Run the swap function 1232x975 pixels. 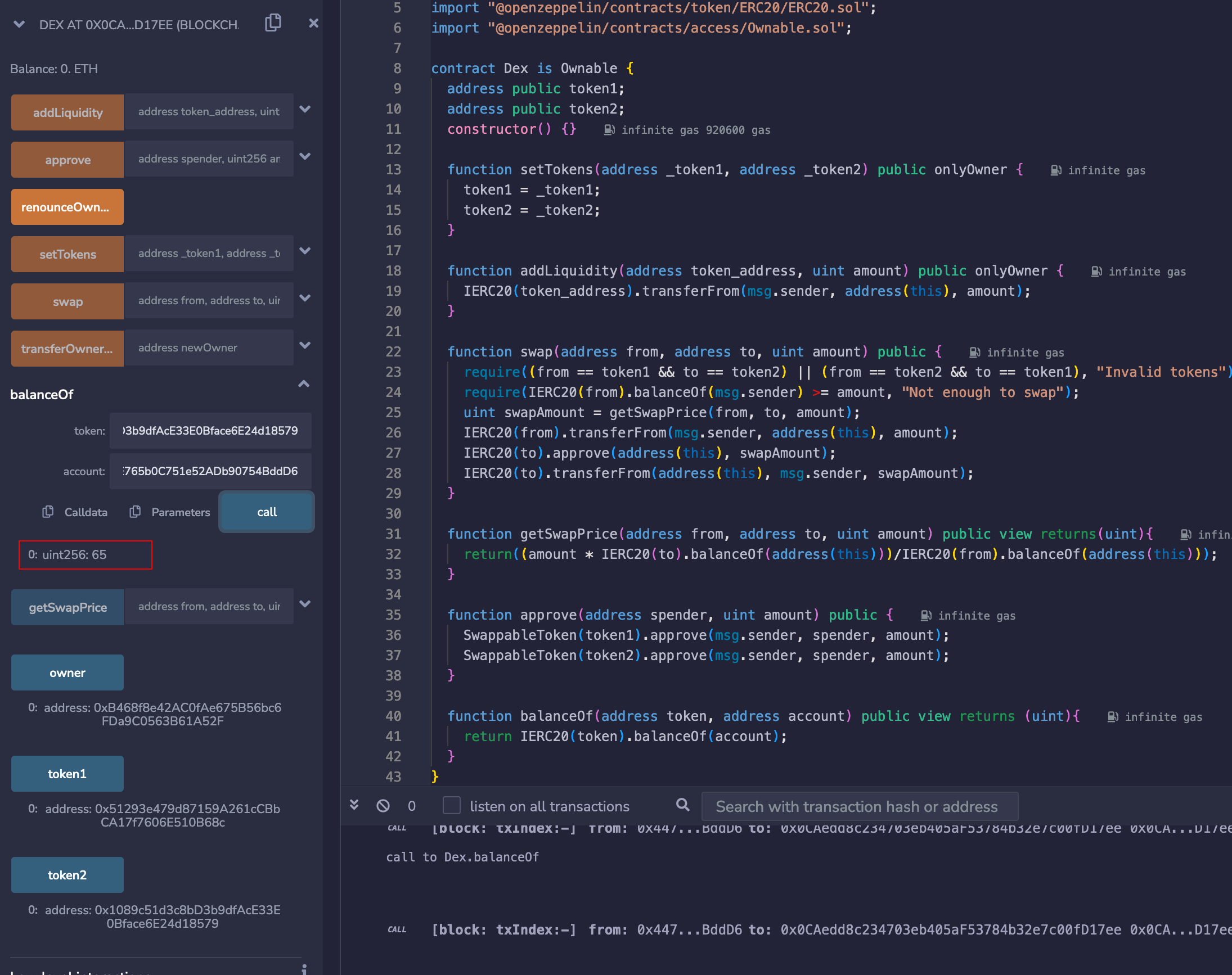(x=68, y=301)
